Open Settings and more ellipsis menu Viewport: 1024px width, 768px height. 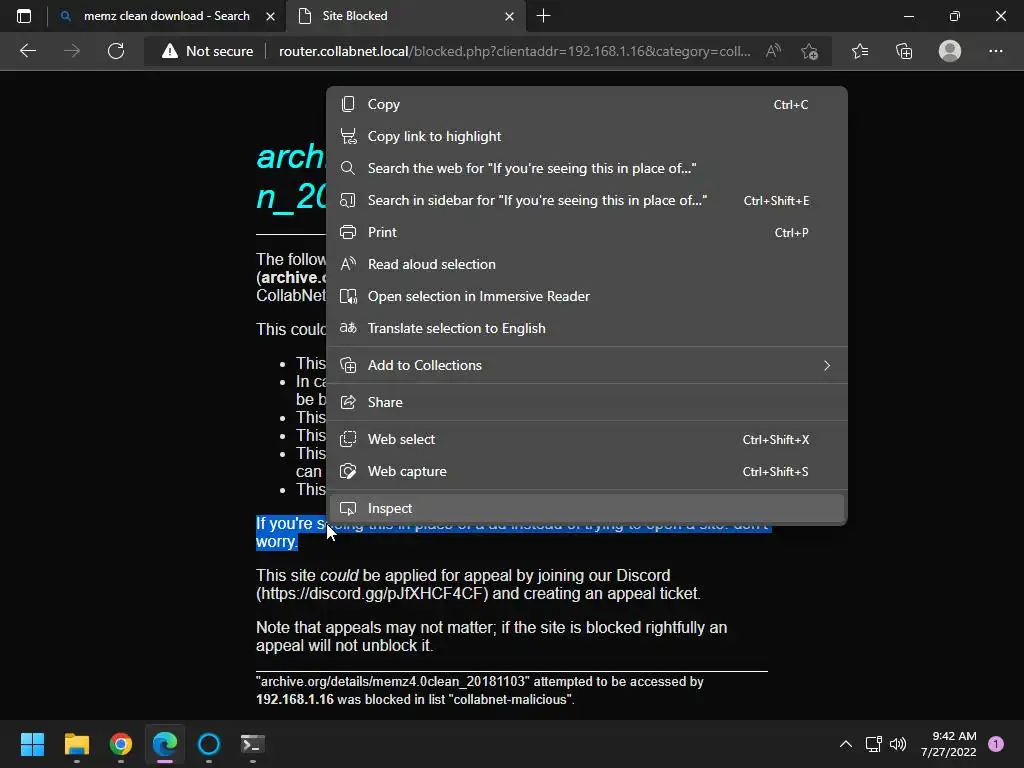coord(995,51)
